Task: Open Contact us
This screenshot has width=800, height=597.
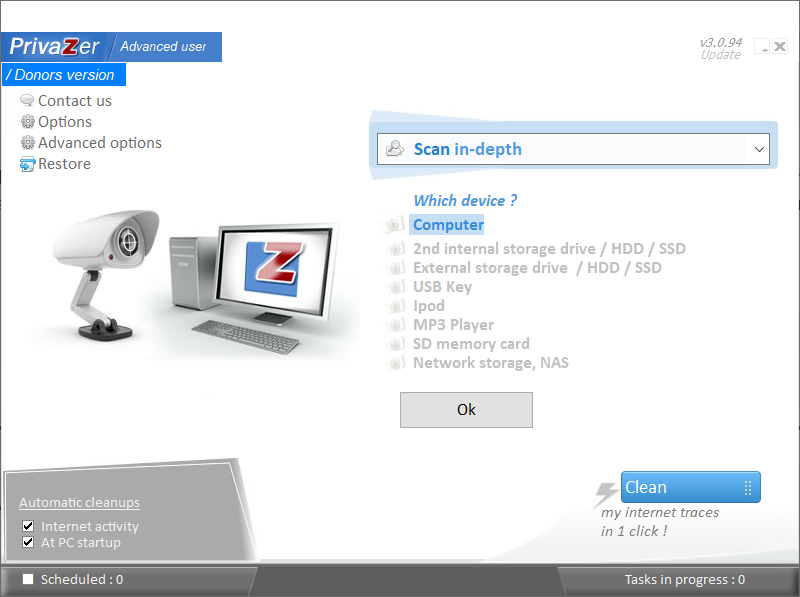Action: 74,101
